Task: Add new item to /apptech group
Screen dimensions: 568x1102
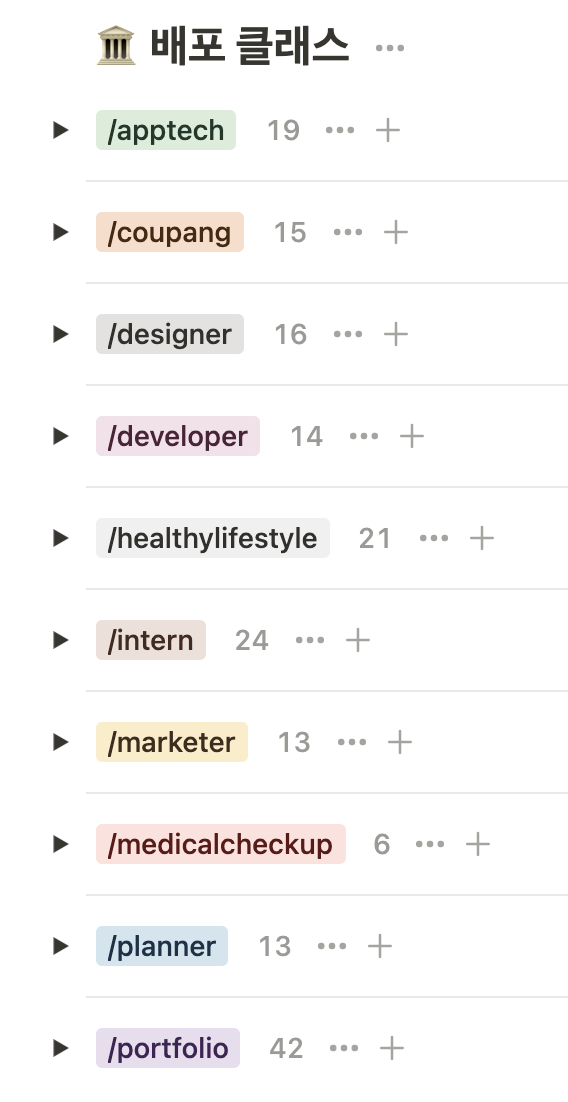Action: (x=388, y=130)
